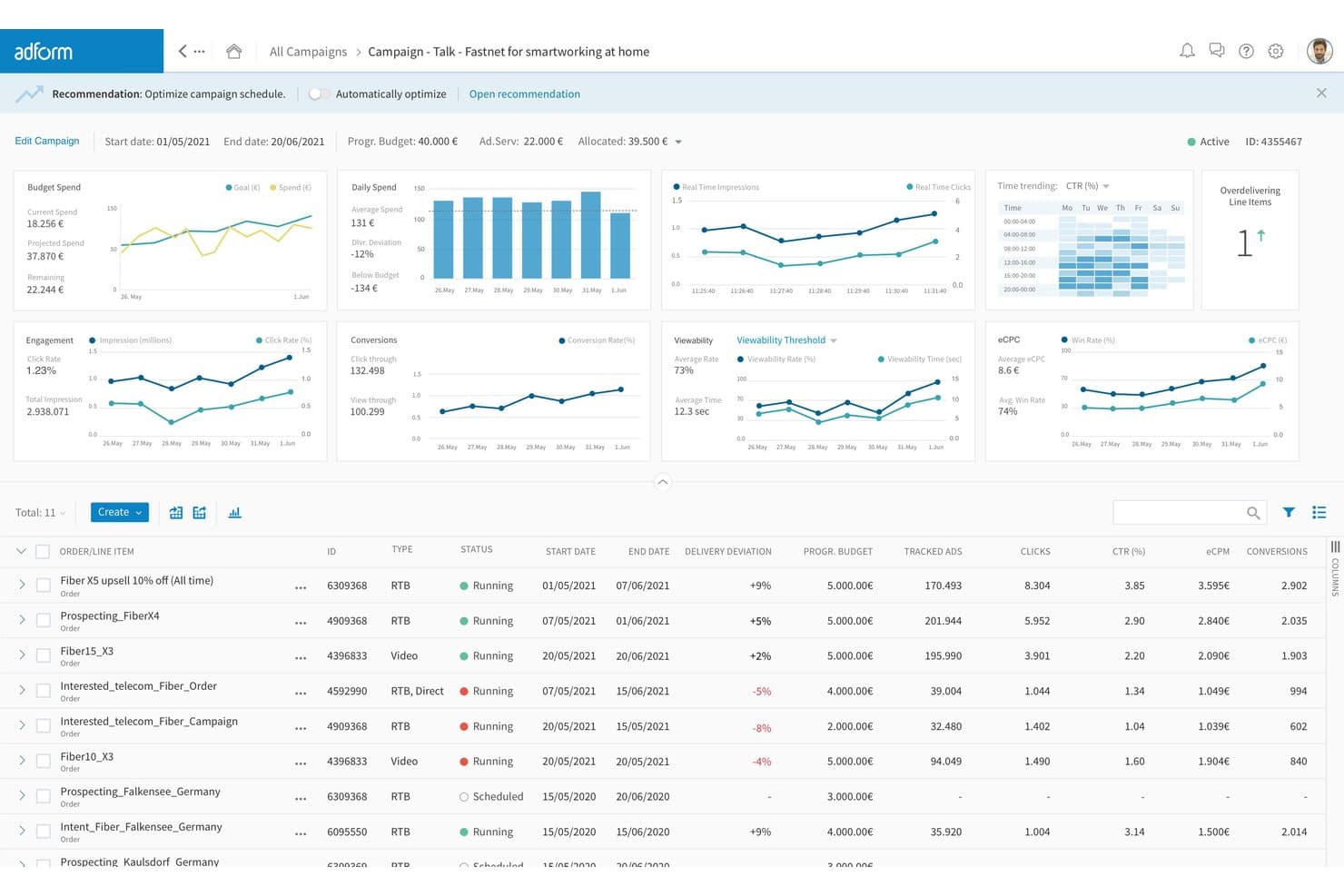The image size is (1344, 896).
Task: Open the user profile avatar
Action: (x=1319, y=51)
